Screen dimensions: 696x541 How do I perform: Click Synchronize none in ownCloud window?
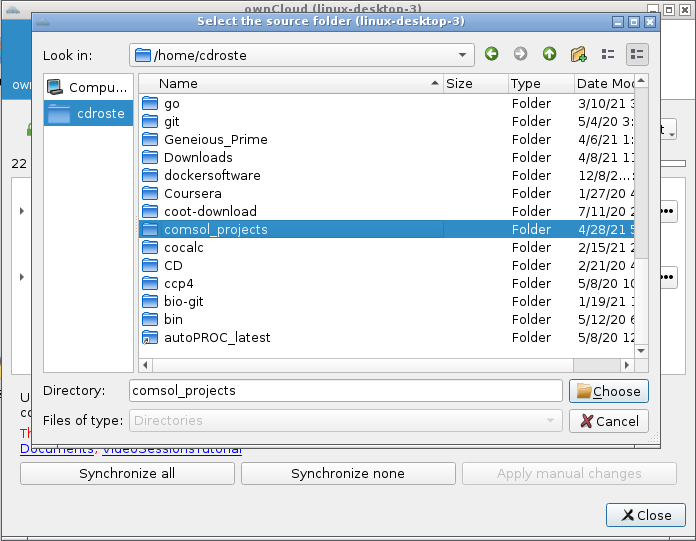tap(348, 474)
